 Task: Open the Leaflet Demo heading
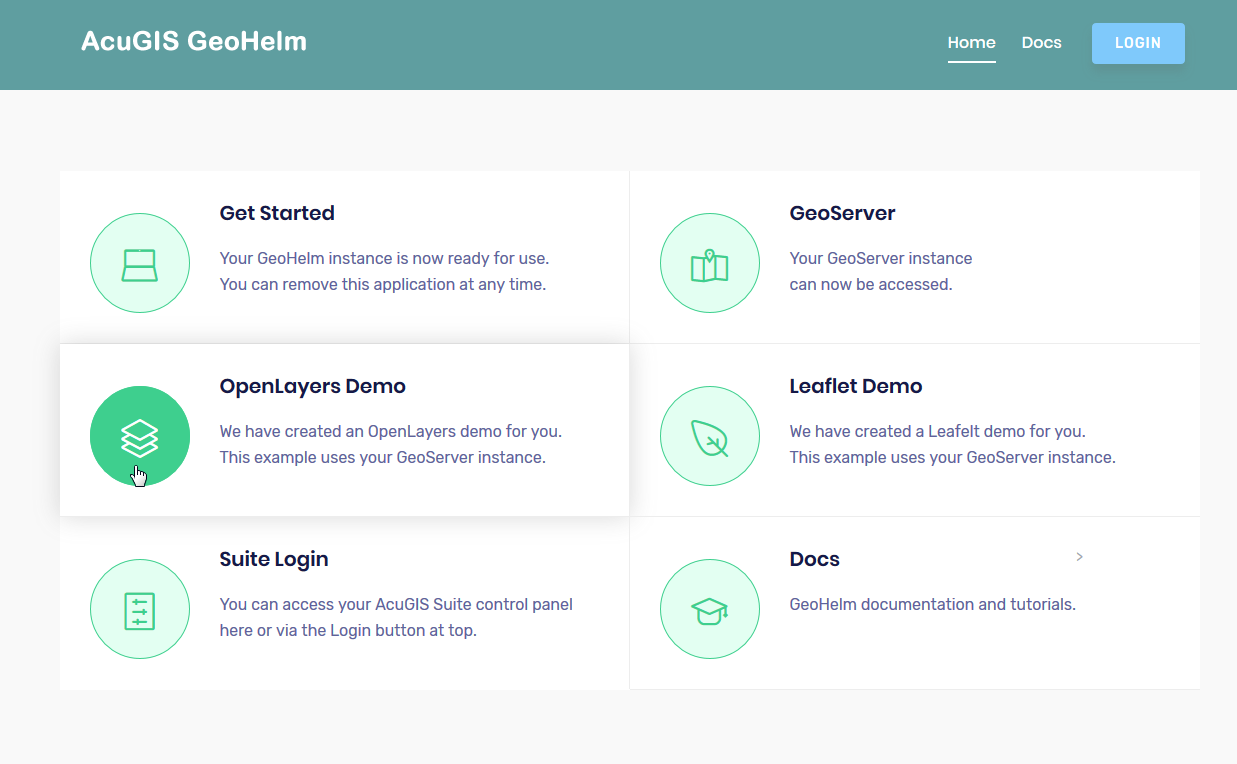(856, 386)
